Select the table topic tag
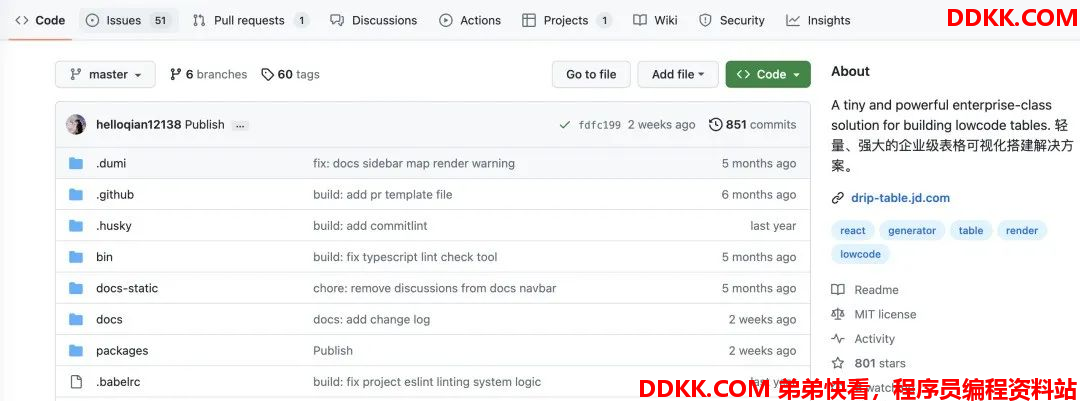The image size is (1080, 401). pos(971,231)
